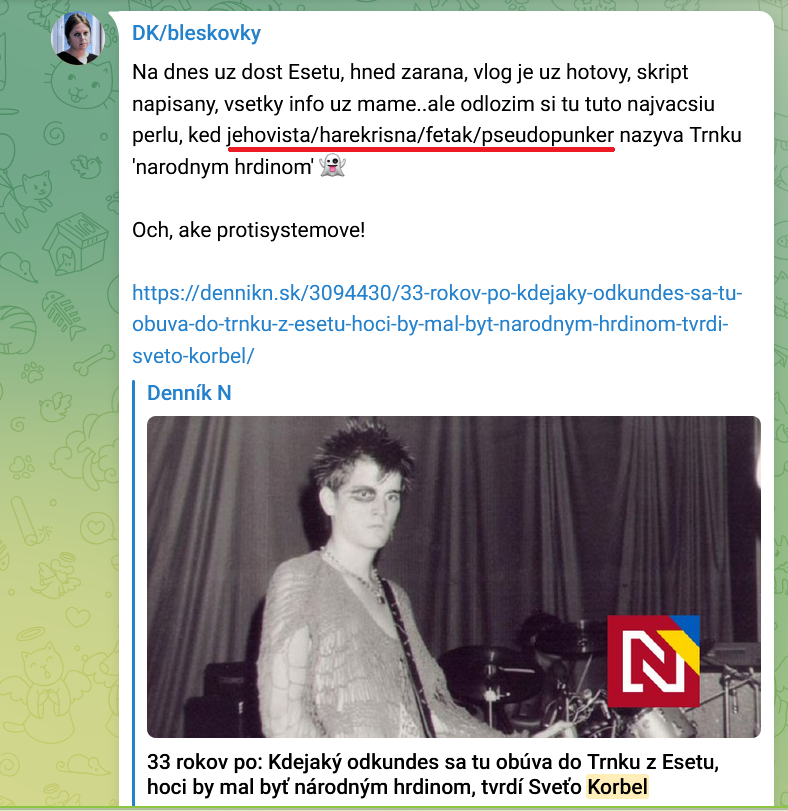The width and height of the screenshot is (788, 811).
Task: Open the DK/bleskovky profile avatar
Action: pos(78,38)
